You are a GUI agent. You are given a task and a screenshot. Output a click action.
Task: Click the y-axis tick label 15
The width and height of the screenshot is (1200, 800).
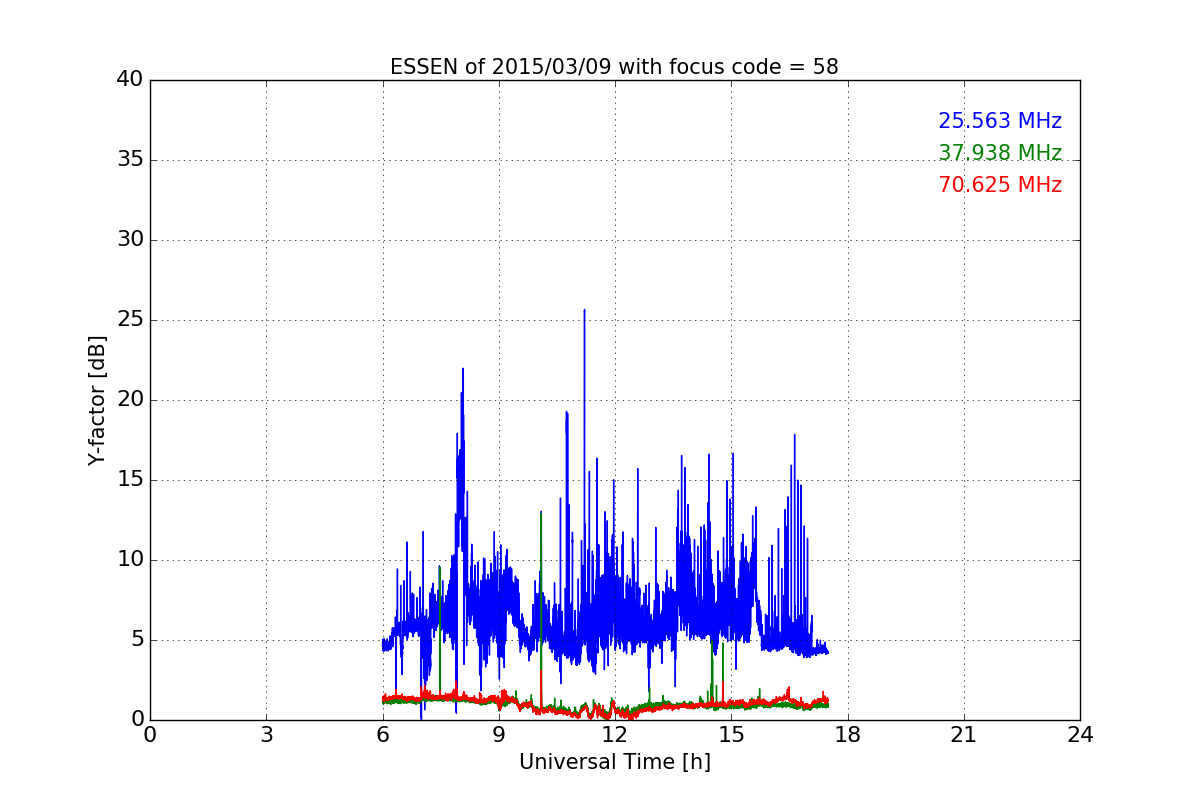[x=130, y=480]
